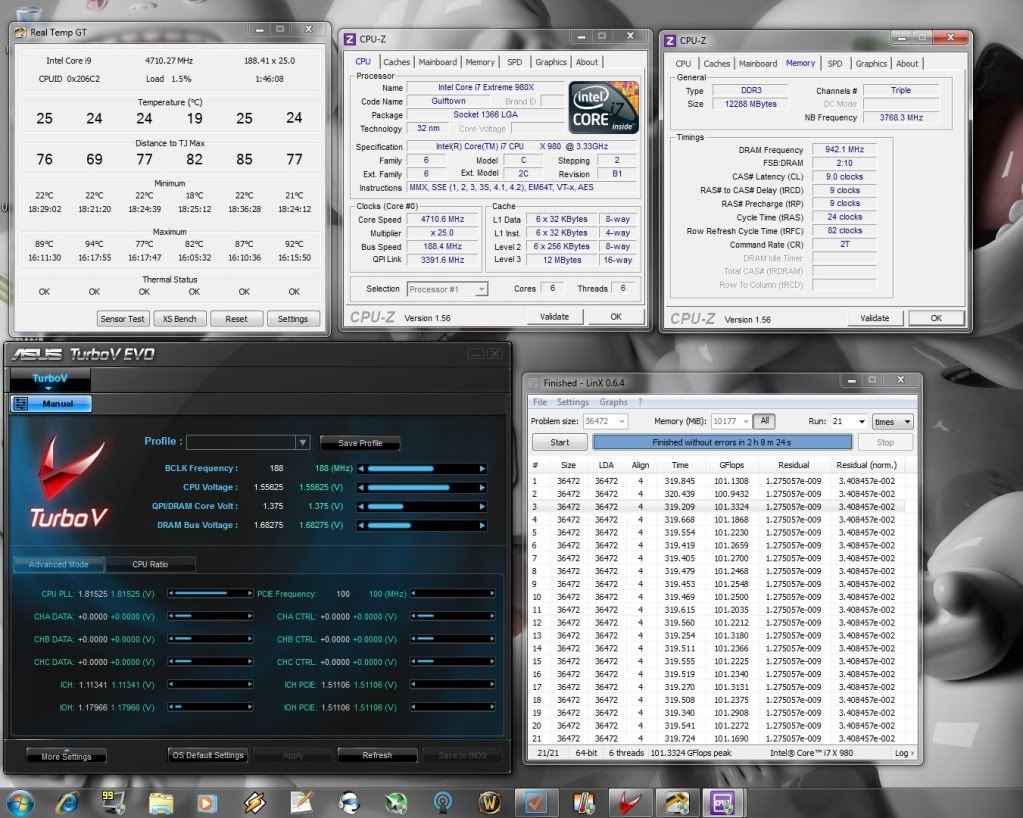Click Validate in CPU-Z Memory window
Viewport: 1023px width, 818px height.
click(x=875, y=318)
